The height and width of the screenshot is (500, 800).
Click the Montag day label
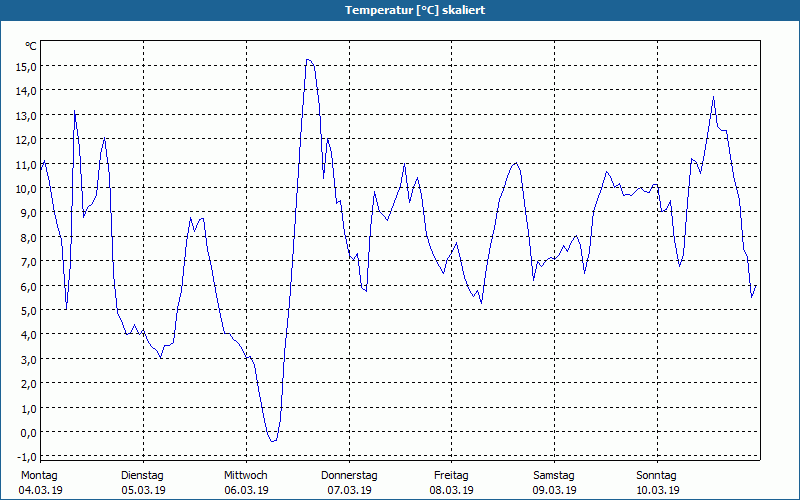(39, 476)
